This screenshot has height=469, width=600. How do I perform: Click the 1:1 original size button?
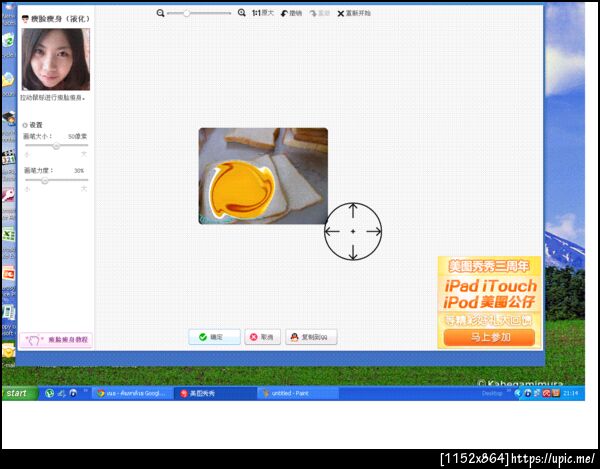[x=263, y=13]
